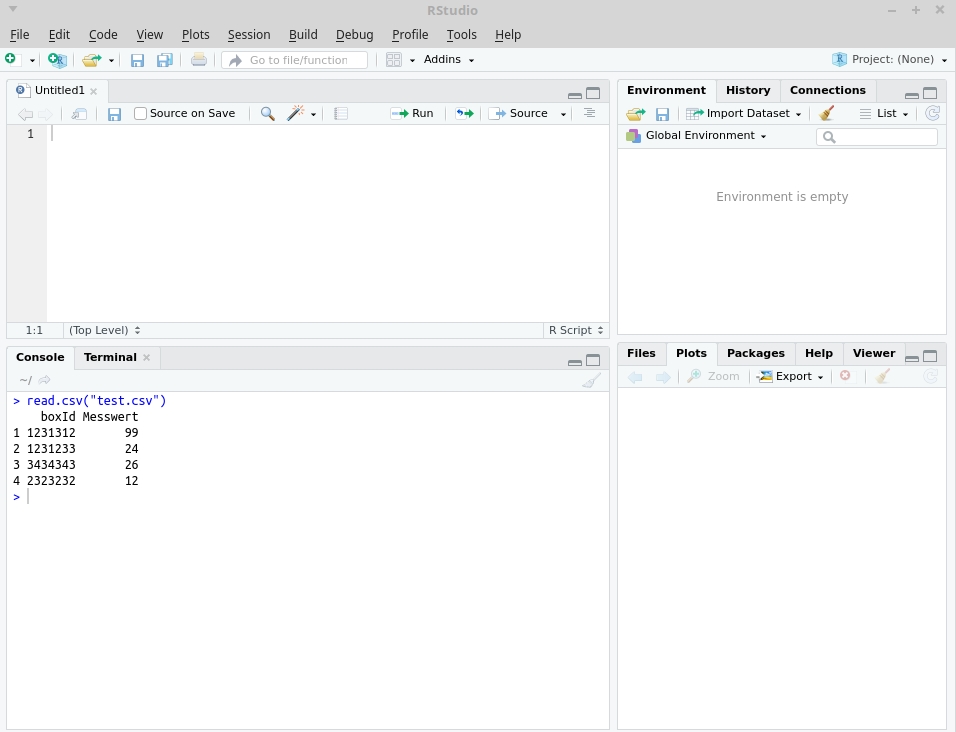Image resolution: width=956 pixels, height=732 pixels.
Task: Focus the Go to file/function field
Action: (x=294, y=60)
